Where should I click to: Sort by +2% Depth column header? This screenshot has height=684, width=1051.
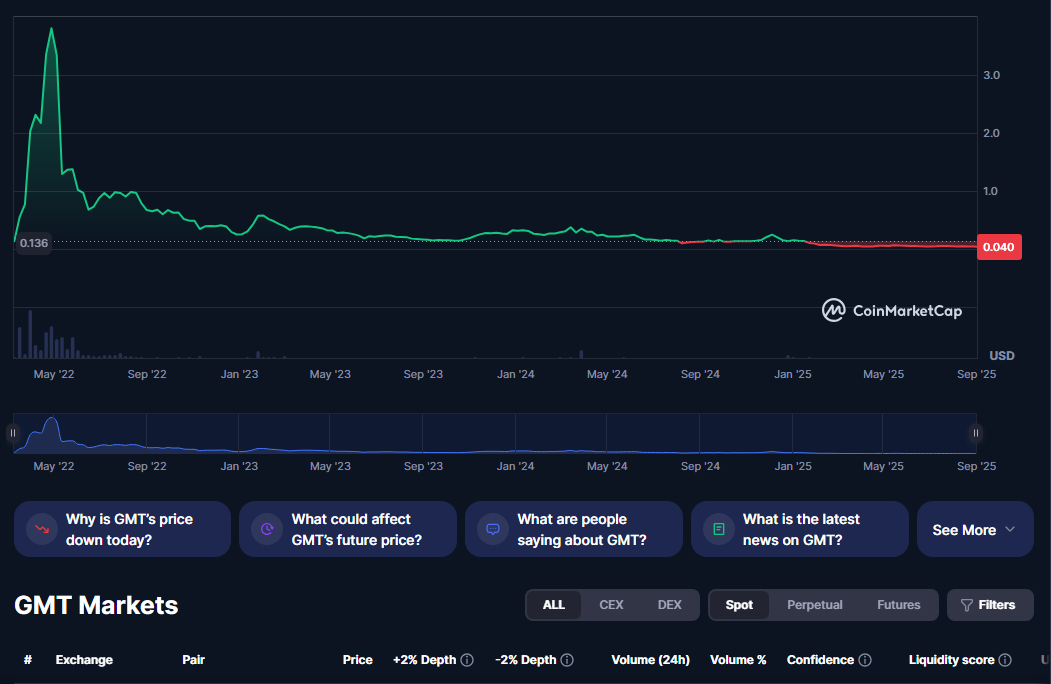click(x=424, y=660)
